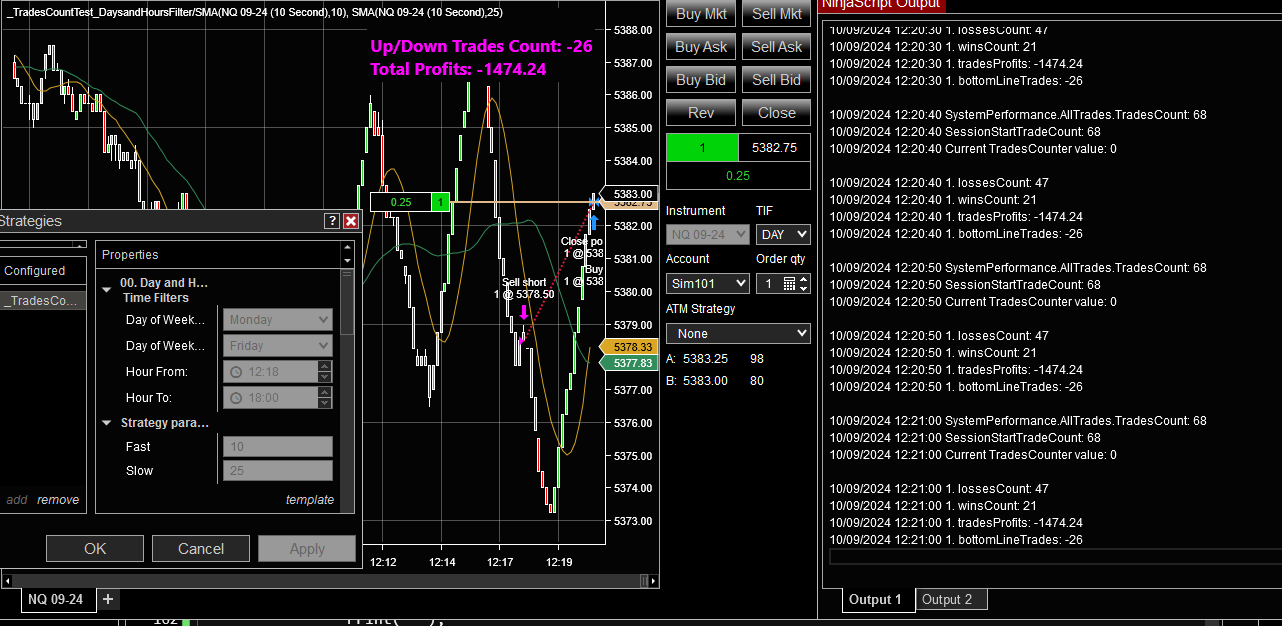The image size is (1282, 626).
Task: Click the Rev order button
Action: click(x=700, y=112)
